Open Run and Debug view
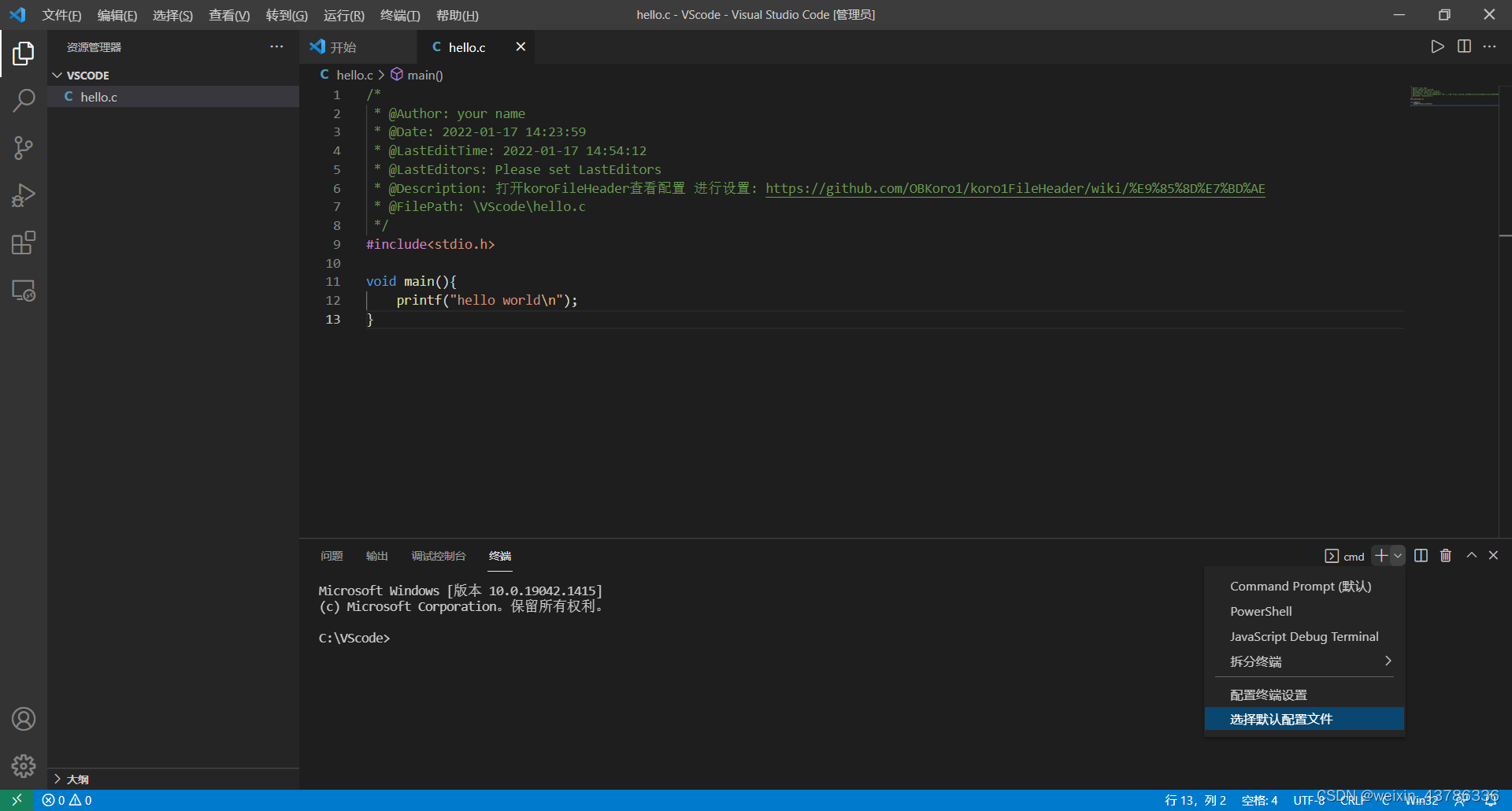Screen dimensions: 1512x811 [24, 195]
